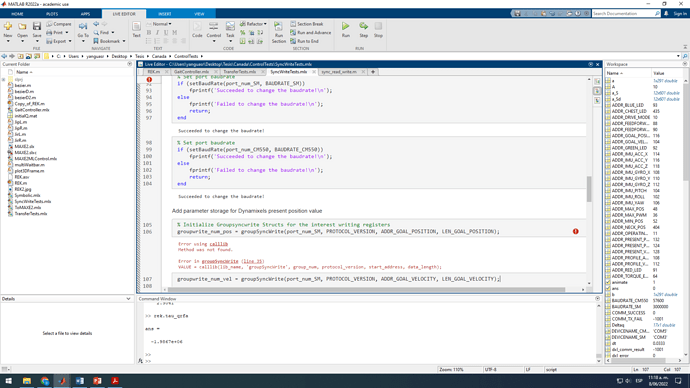Click Run to End
Image resolution: width=690 pixels, height=388 pixels.
(304, 41)
